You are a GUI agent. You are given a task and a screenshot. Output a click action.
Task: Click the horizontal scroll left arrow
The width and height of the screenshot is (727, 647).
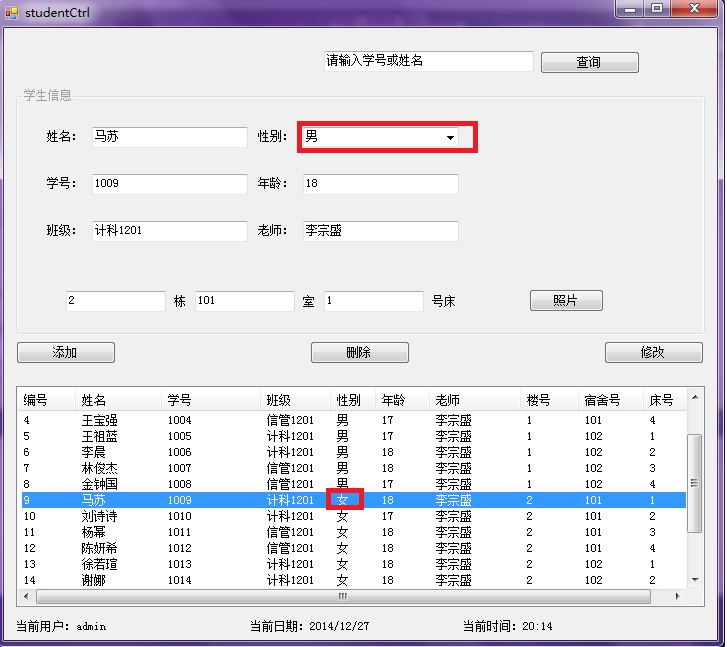pyautogui.click(x=26, y=596)
